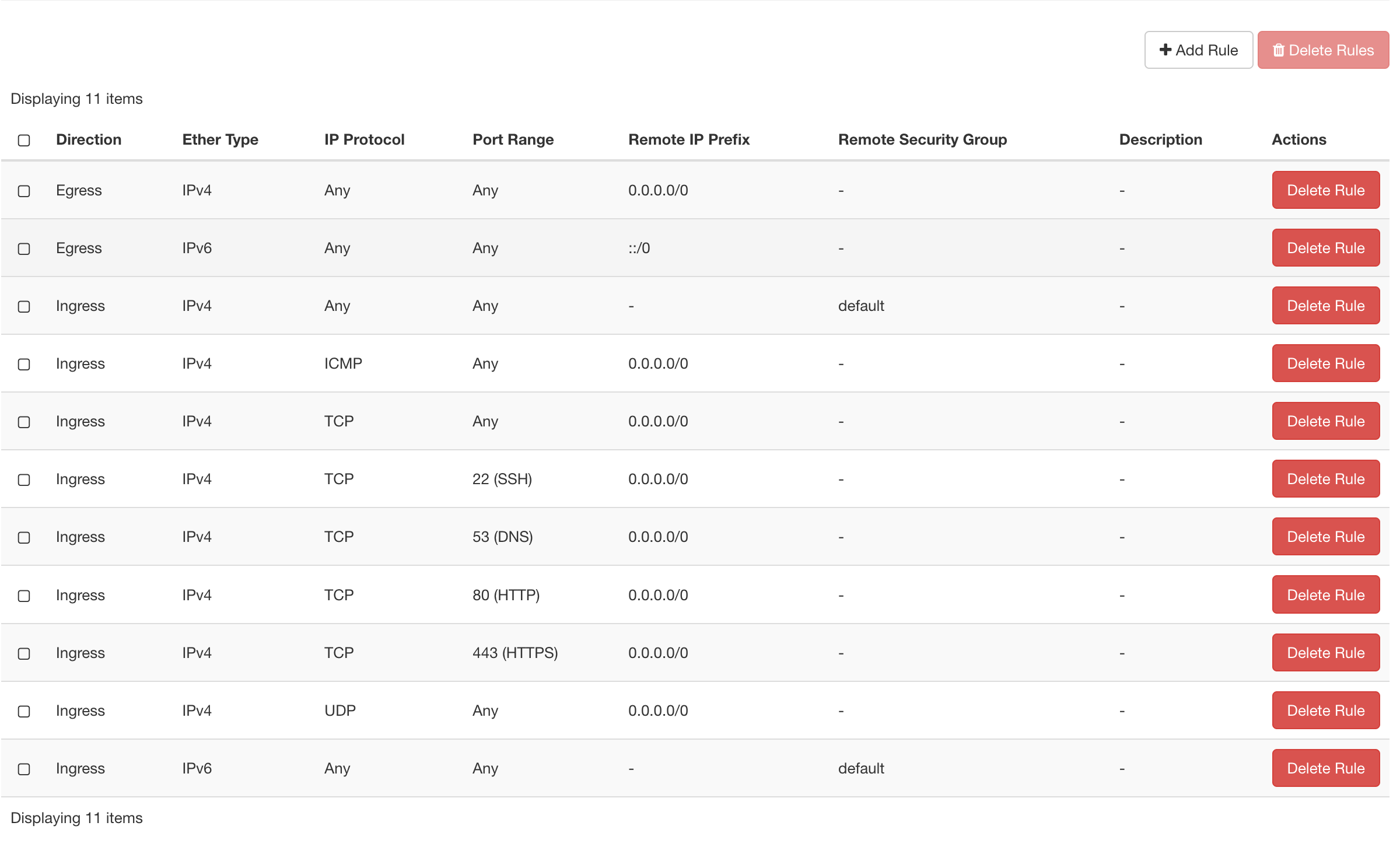Delete the 53 (DNS) rule
The image size is (1400, 847).
pos(1325,536)
